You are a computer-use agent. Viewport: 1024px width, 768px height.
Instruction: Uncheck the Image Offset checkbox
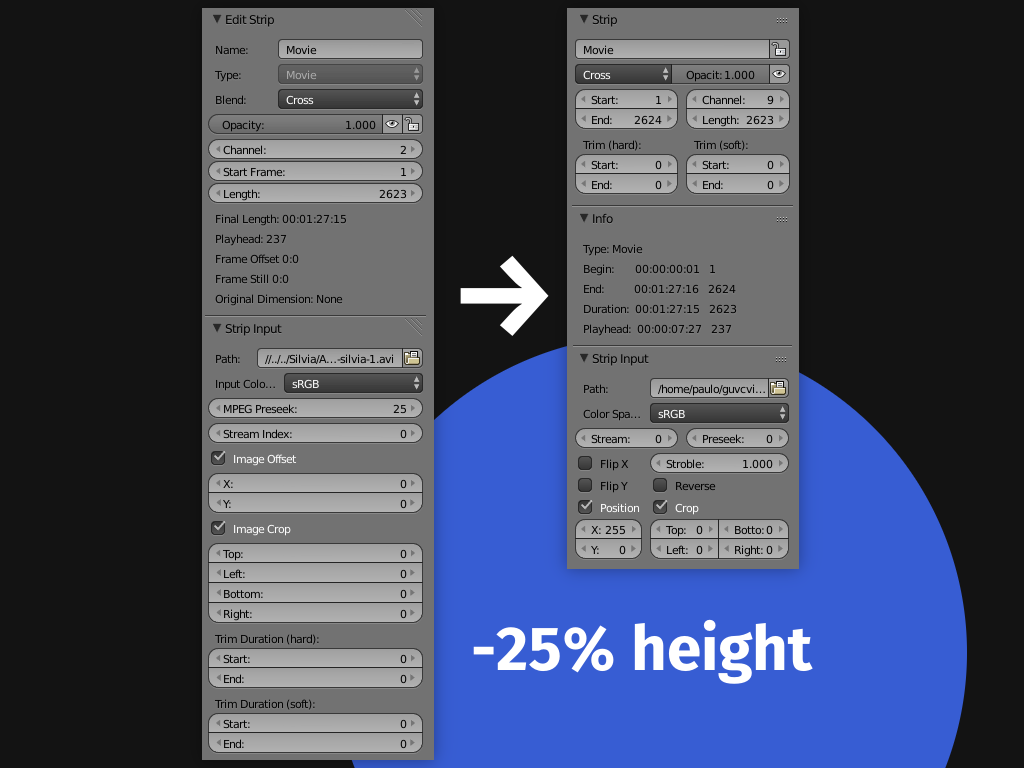click(x=219, y=458)
